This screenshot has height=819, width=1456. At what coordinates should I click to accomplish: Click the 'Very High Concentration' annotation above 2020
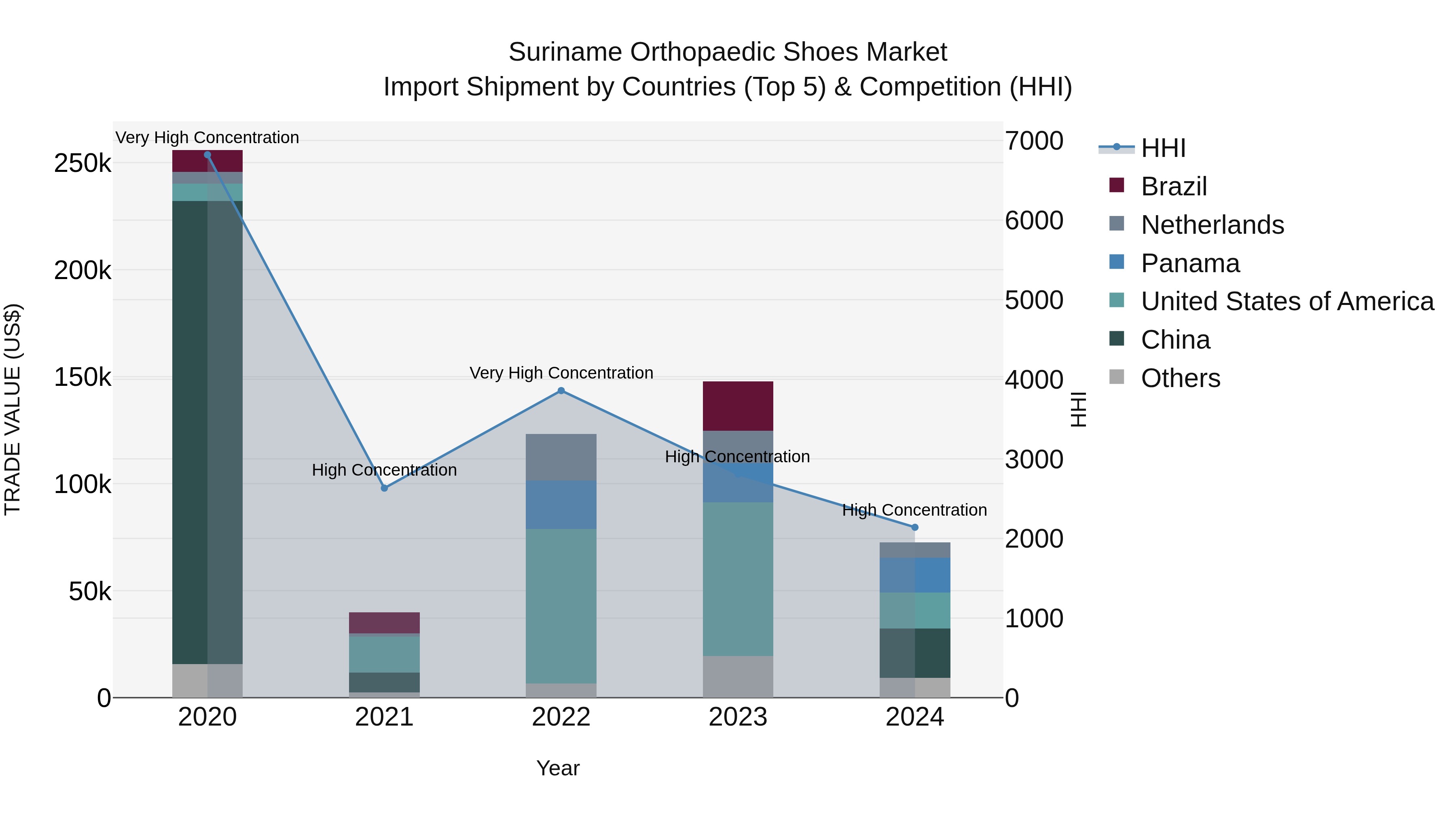[207, 138]
